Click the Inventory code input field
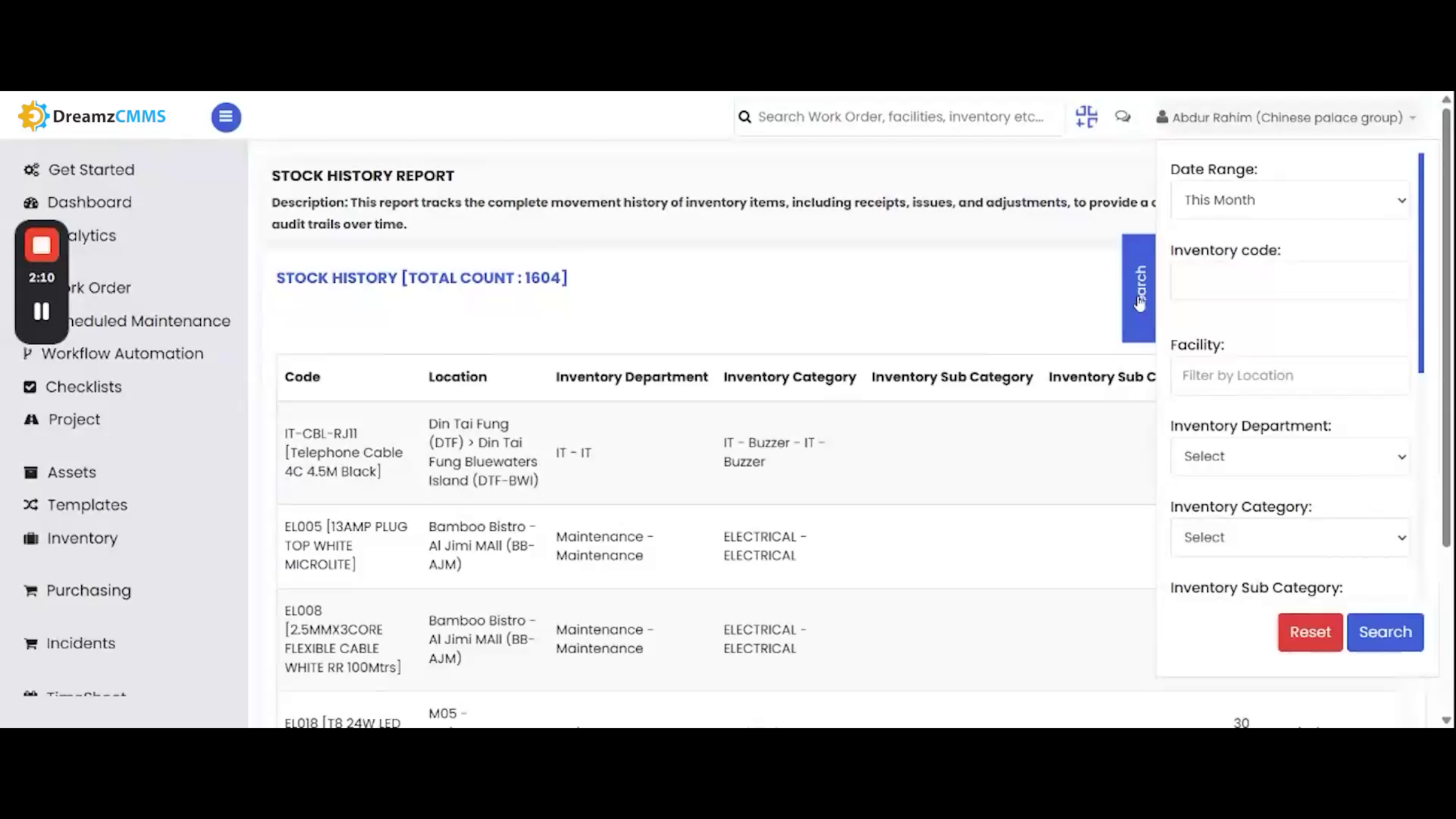Screen dimensions: 1456x819 coord(1290,281)
